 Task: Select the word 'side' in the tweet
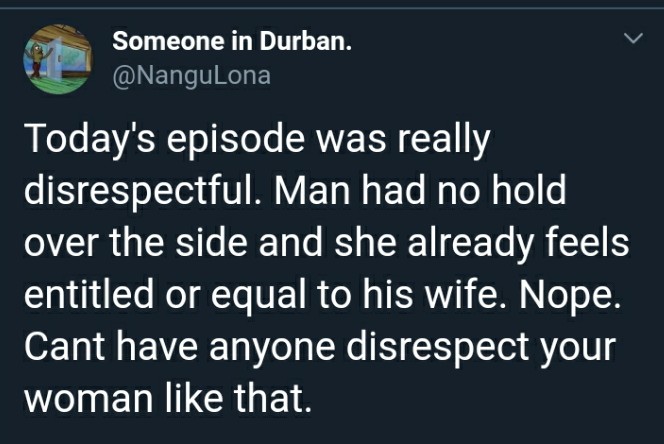(x=211, y=242)
